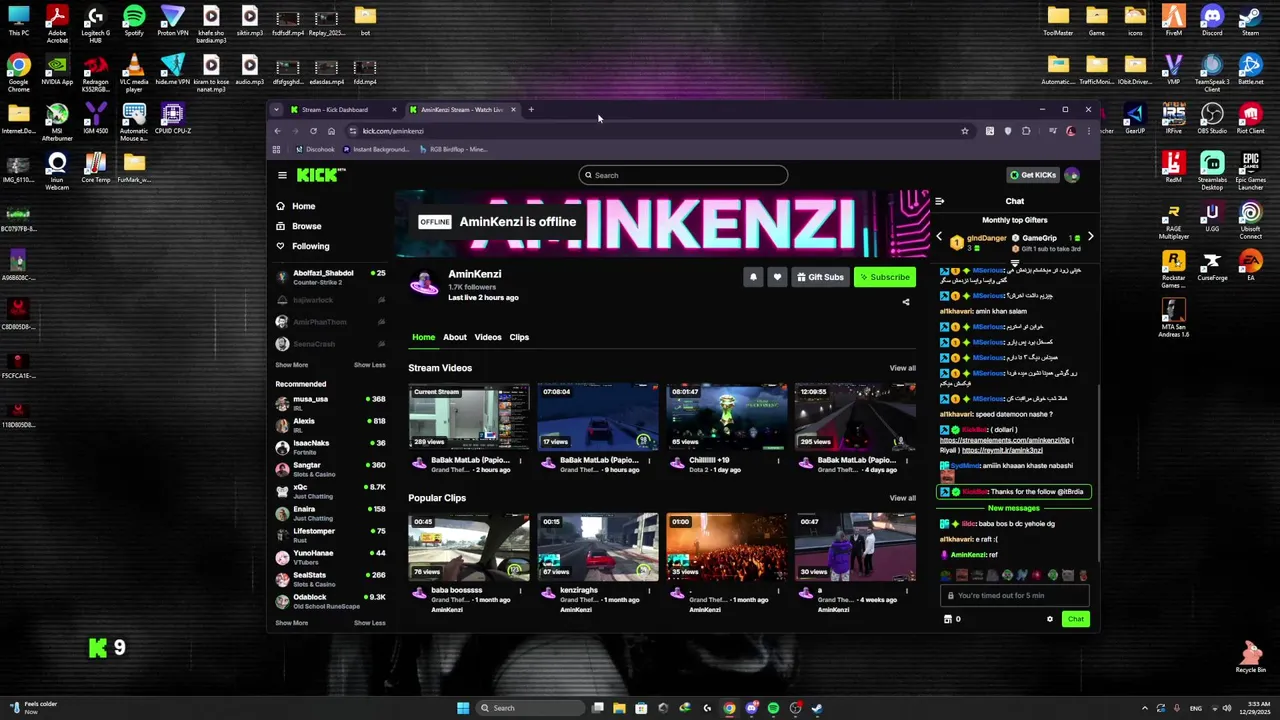View all Stream Videos

click(903, 368)
